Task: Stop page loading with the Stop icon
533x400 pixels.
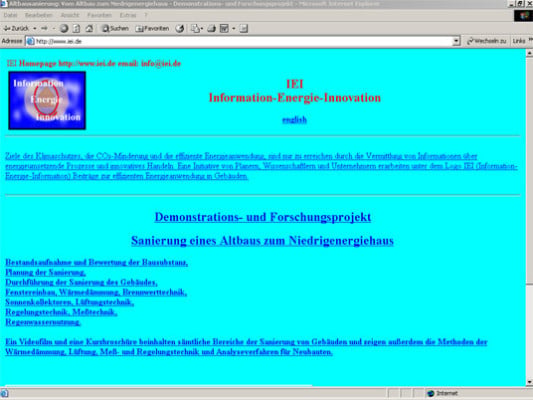Action: pos(64,29)
